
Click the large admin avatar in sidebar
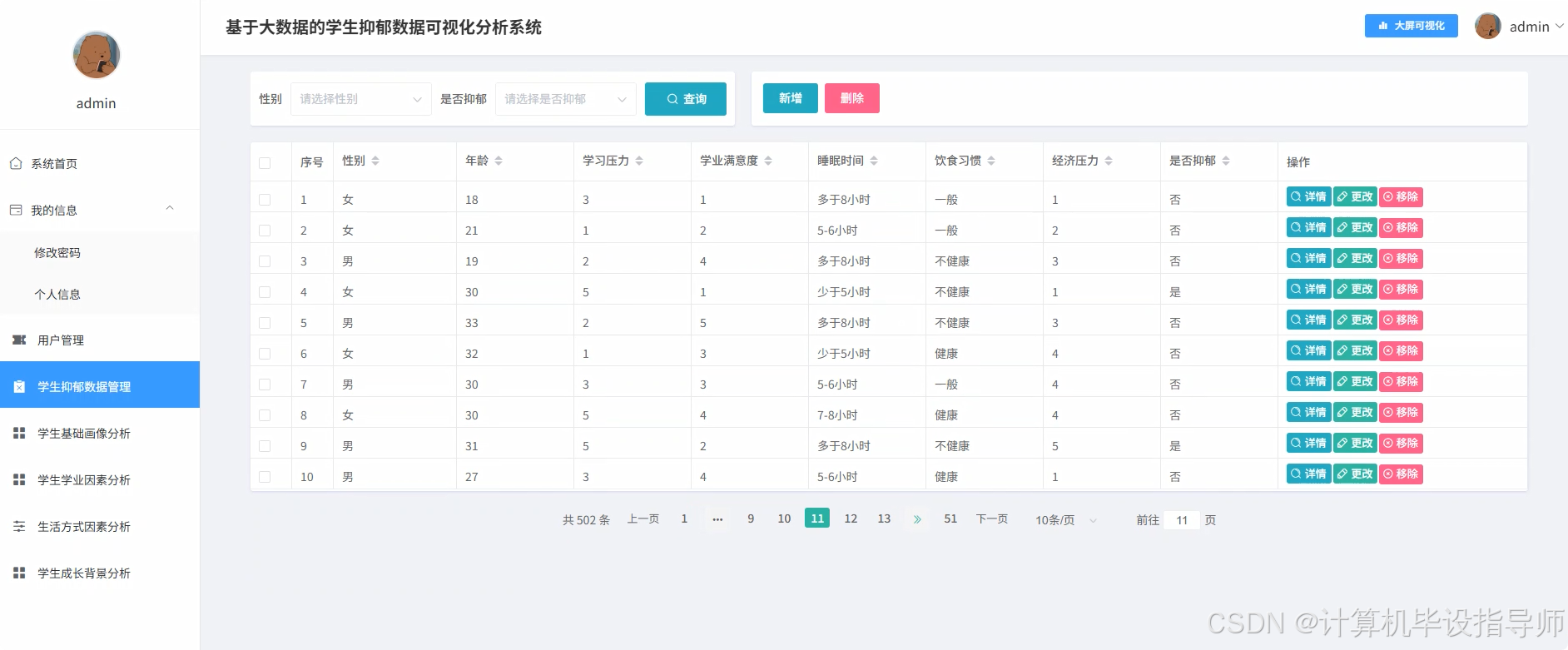[x=97, y=55]
